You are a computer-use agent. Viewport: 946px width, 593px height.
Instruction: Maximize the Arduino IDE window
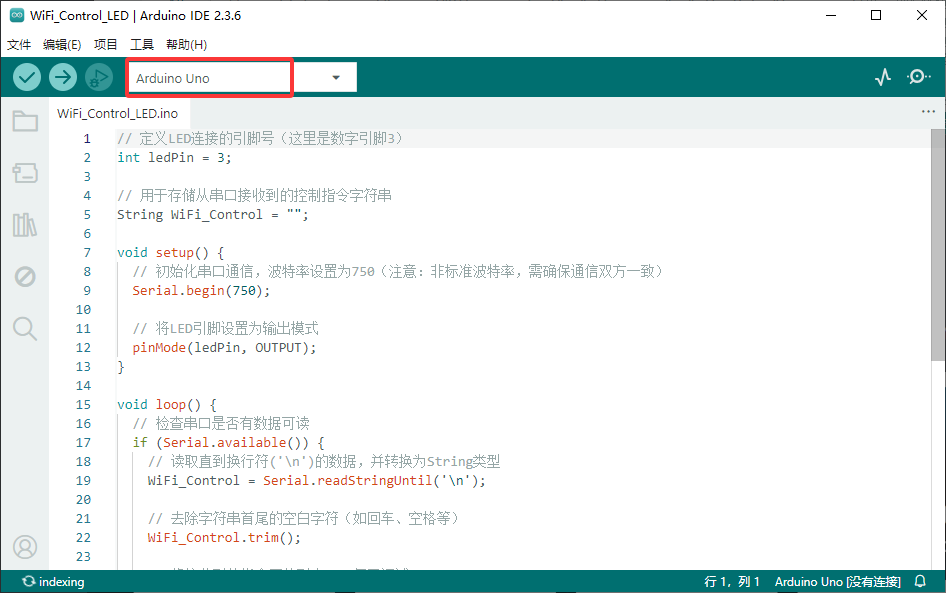876,16
